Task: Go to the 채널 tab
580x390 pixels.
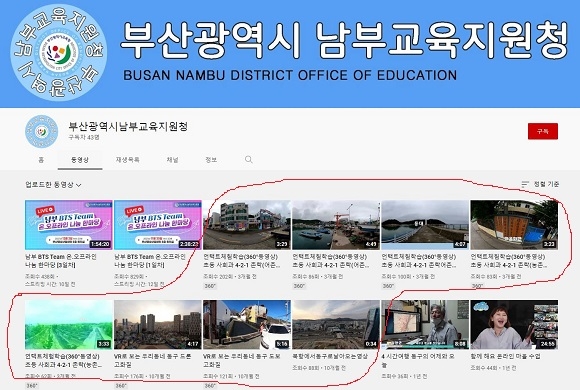Action: click(x=172, y=160)
